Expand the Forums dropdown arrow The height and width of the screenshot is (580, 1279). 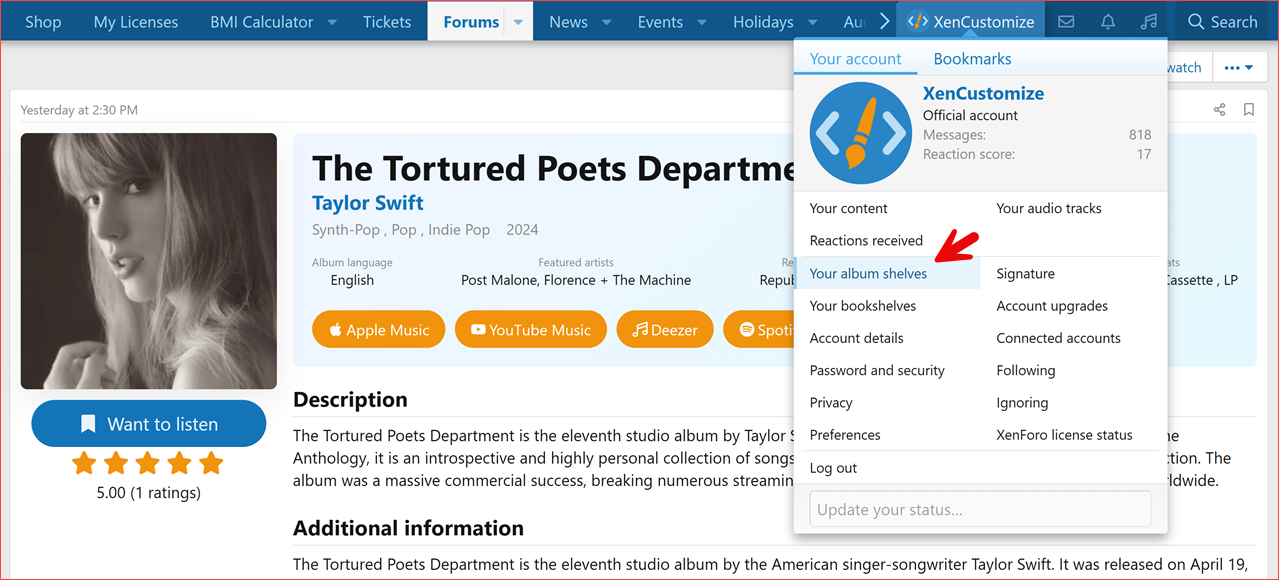[518, 22]
